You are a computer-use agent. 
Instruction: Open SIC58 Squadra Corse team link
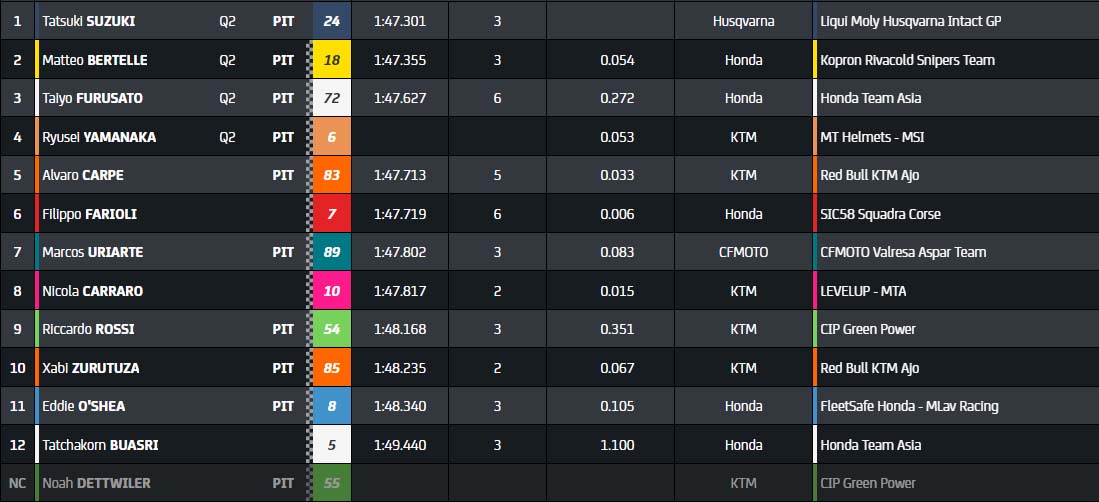click(880, 214)
